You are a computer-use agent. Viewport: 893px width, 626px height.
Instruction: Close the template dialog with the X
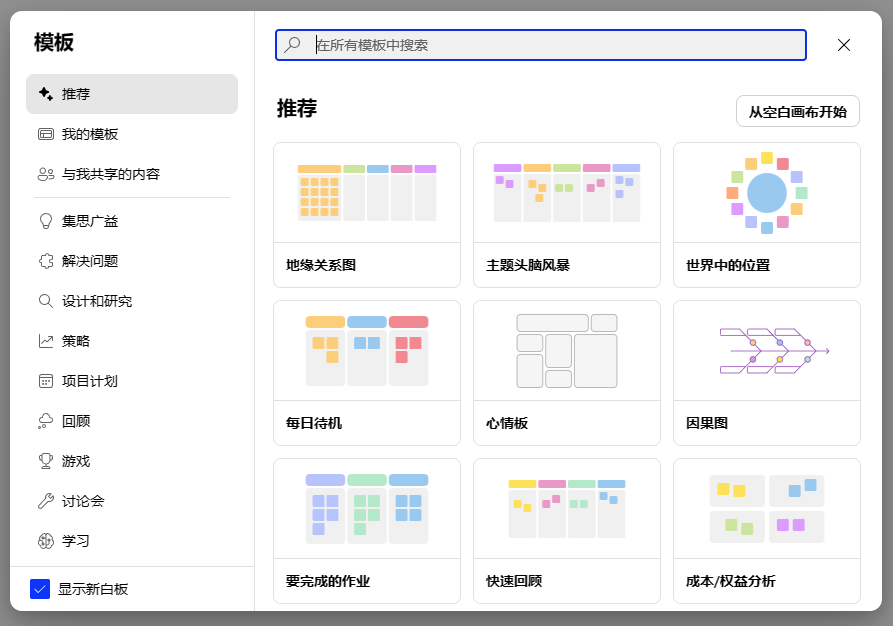(x=843, y=45)
